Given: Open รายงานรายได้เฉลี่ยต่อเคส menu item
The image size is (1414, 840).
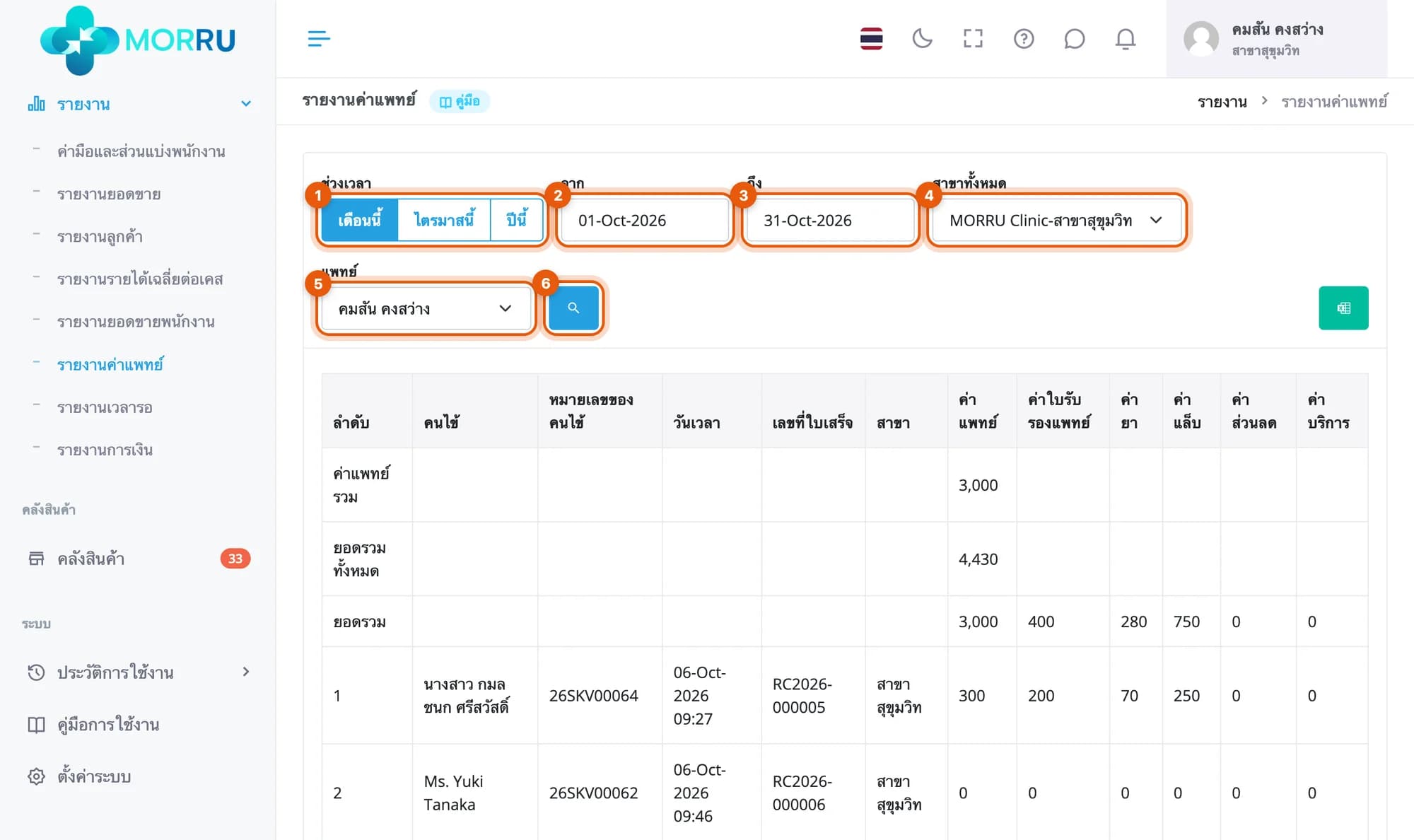Looking at the screenshot, I should (x=140, y=279).
